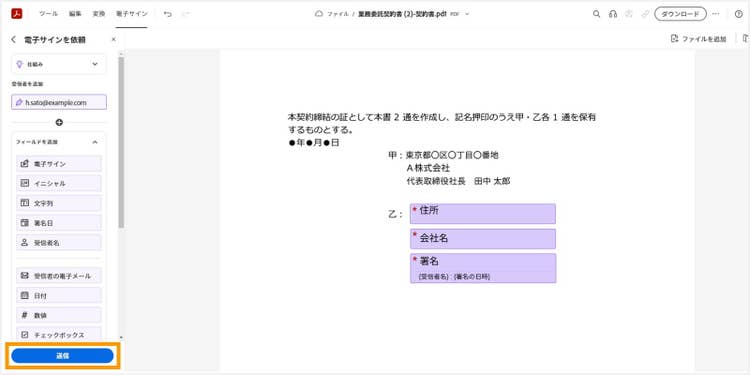Open the 変換 menu

pyautogui.click(x=99, y=14)
